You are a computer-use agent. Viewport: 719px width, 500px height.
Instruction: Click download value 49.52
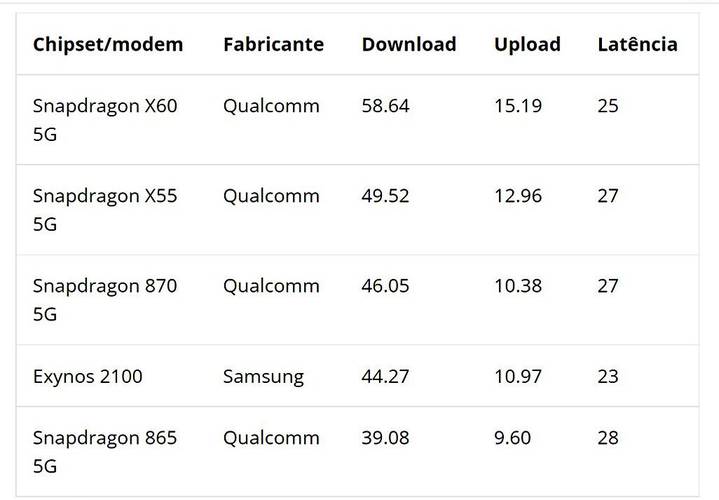(x=385, y=196)
